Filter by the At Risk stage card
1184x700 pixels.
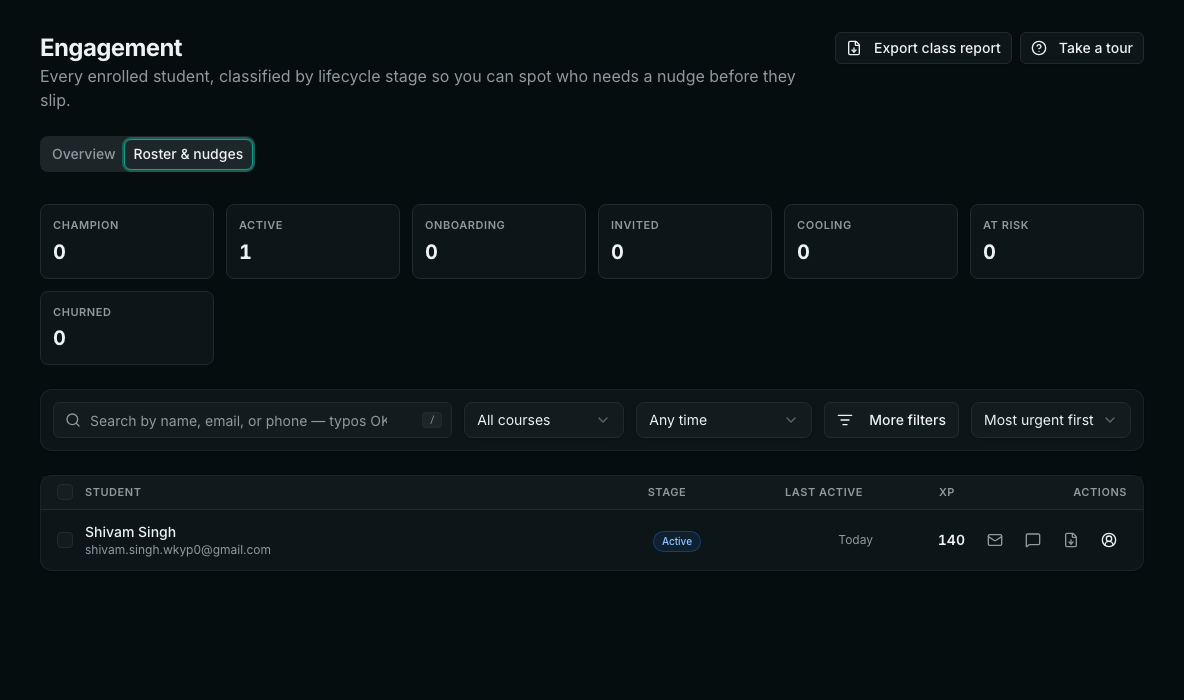(1056, 242)
